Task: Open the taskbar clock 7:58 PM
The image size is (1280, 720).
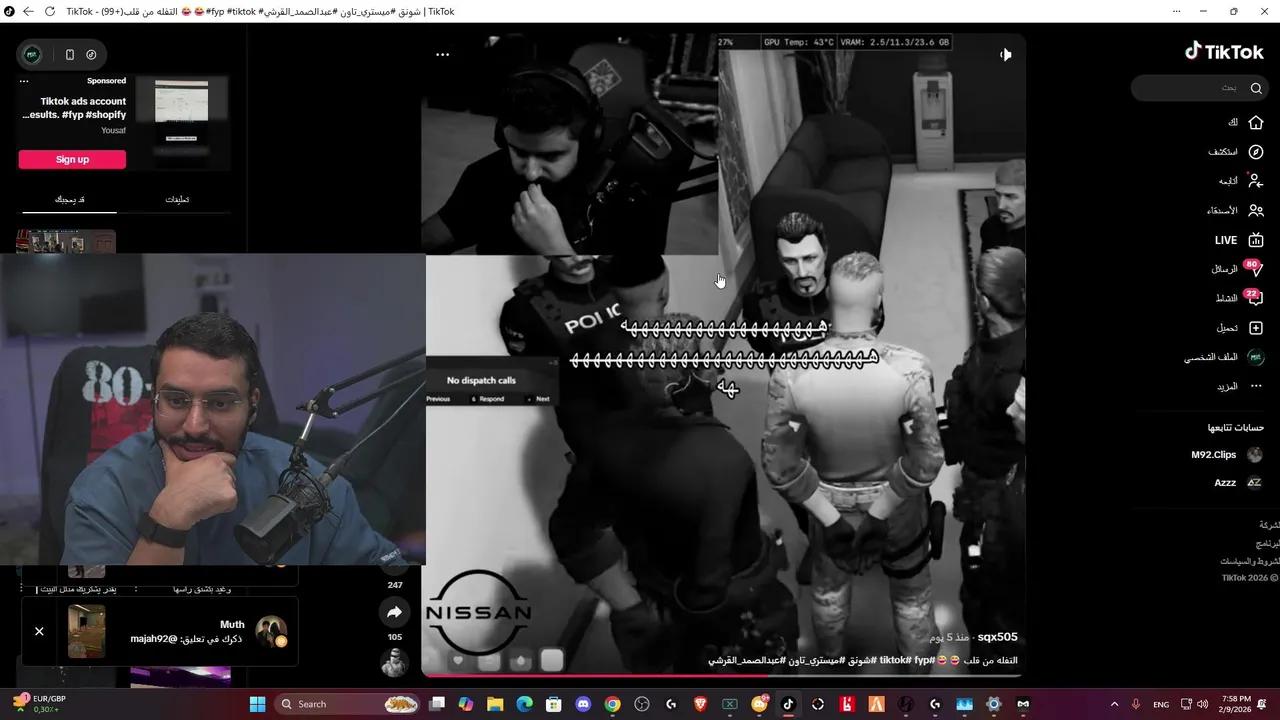Action: point(1236,704)
